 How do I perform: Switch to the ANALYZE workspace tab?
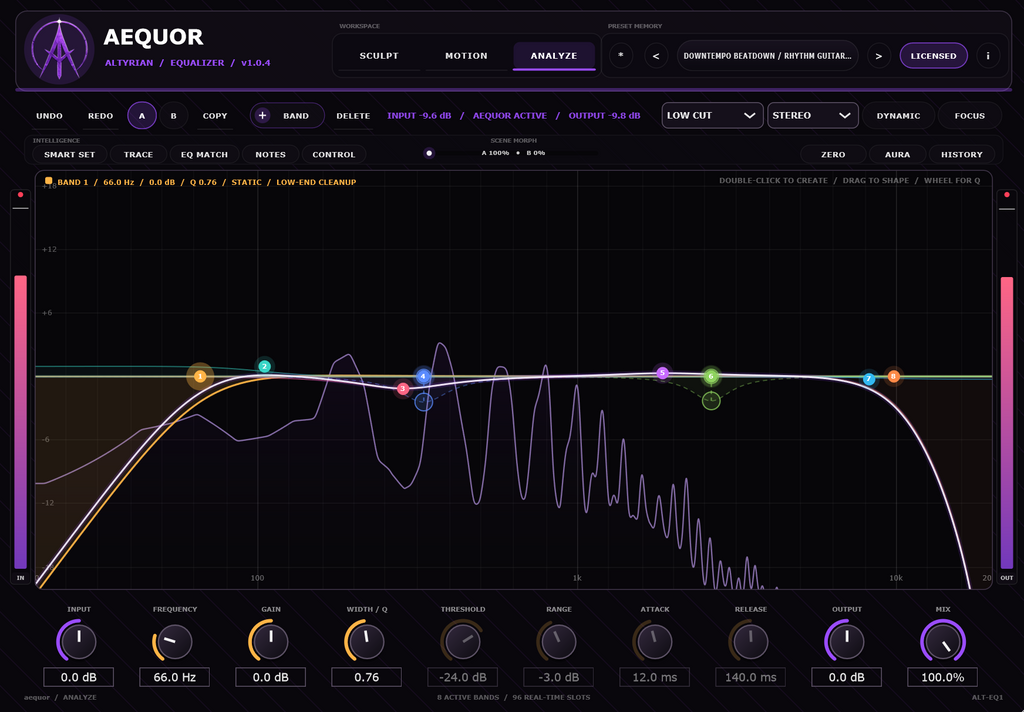pyautogui.click(x=554, y=56)
